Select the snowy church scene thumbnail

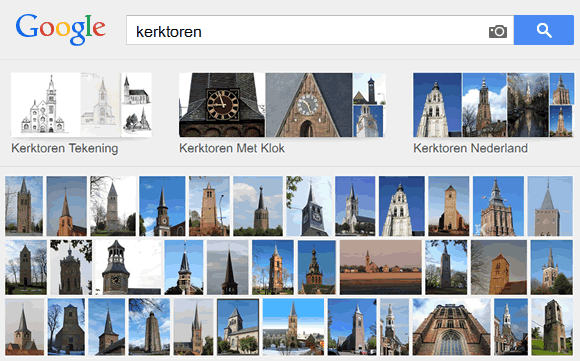coord(293,327)
